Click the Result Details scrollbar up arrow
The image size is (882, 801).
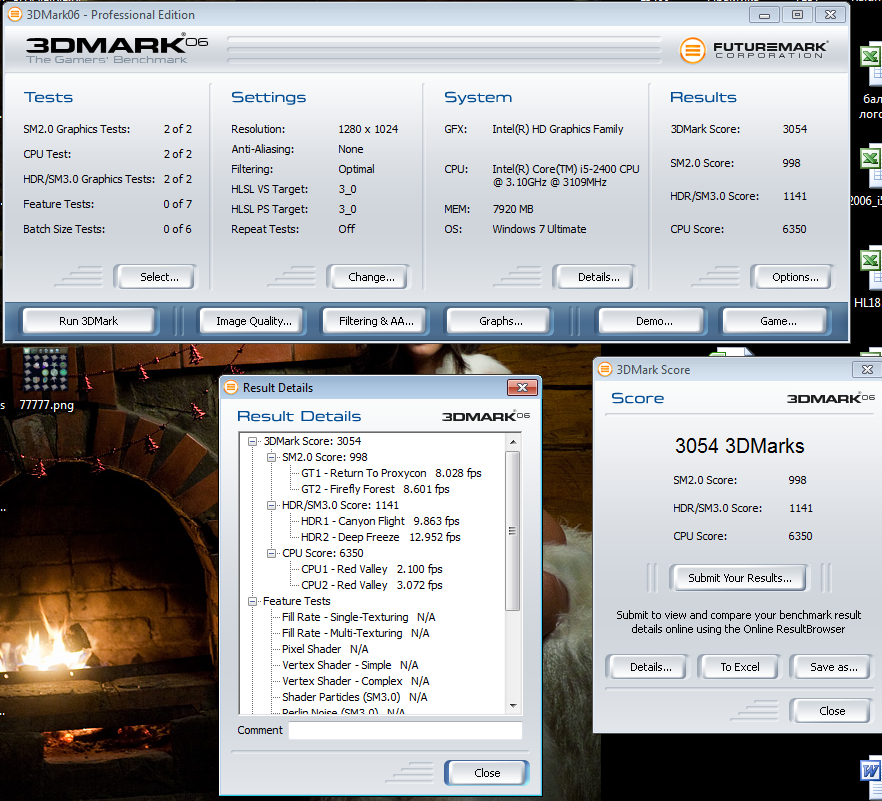click(512, 442)
